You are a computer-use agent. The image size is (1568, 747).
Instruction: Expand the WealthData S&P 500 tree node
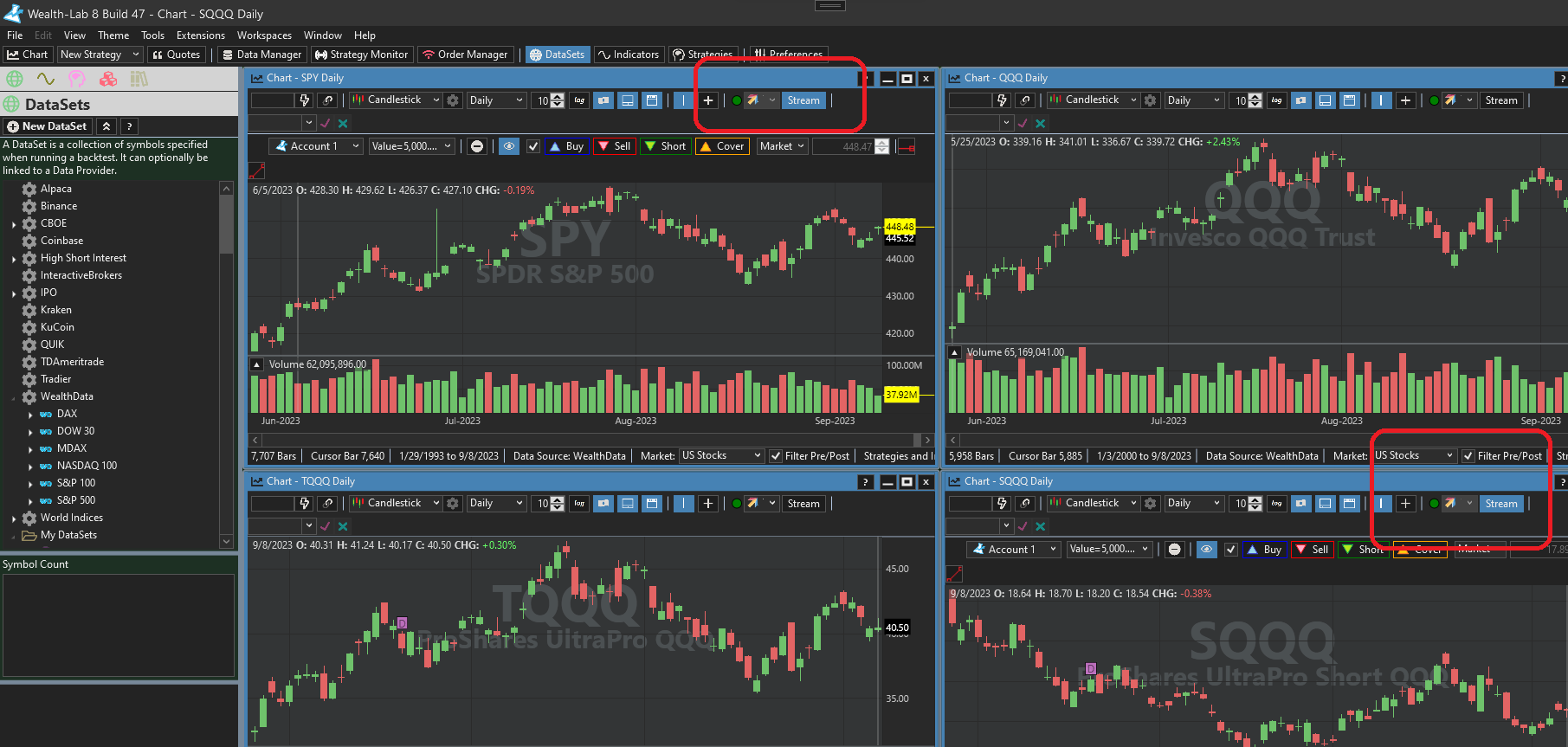[30, 500]
